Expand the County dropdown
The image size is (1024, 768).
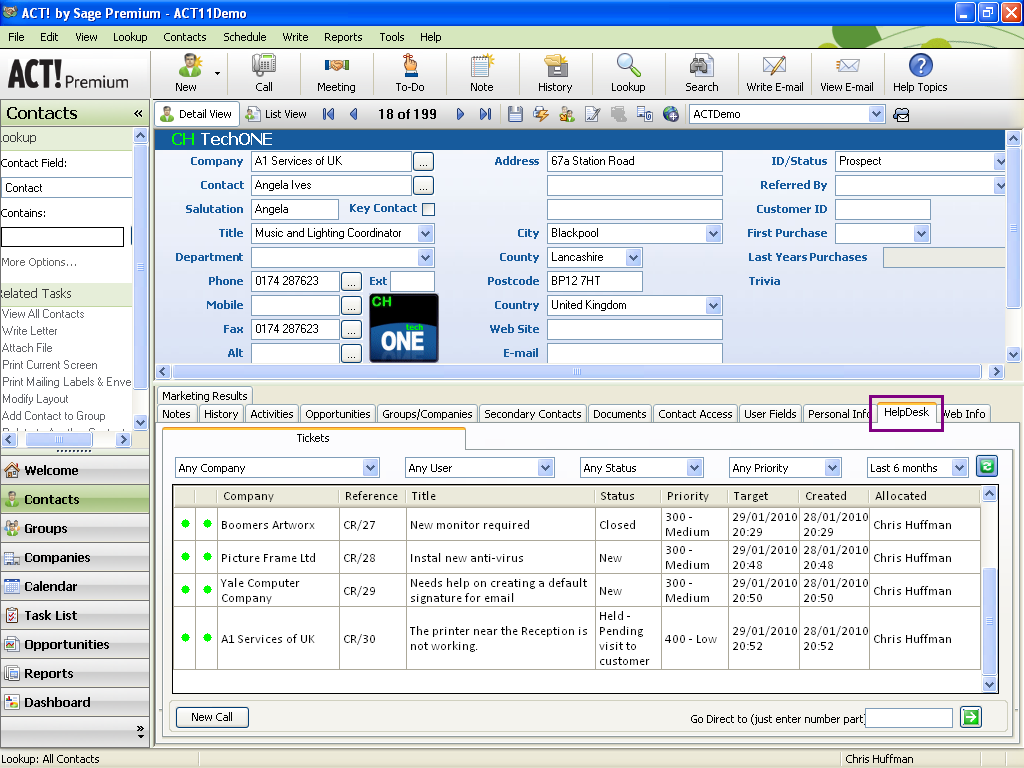click(x=633, y=257)
